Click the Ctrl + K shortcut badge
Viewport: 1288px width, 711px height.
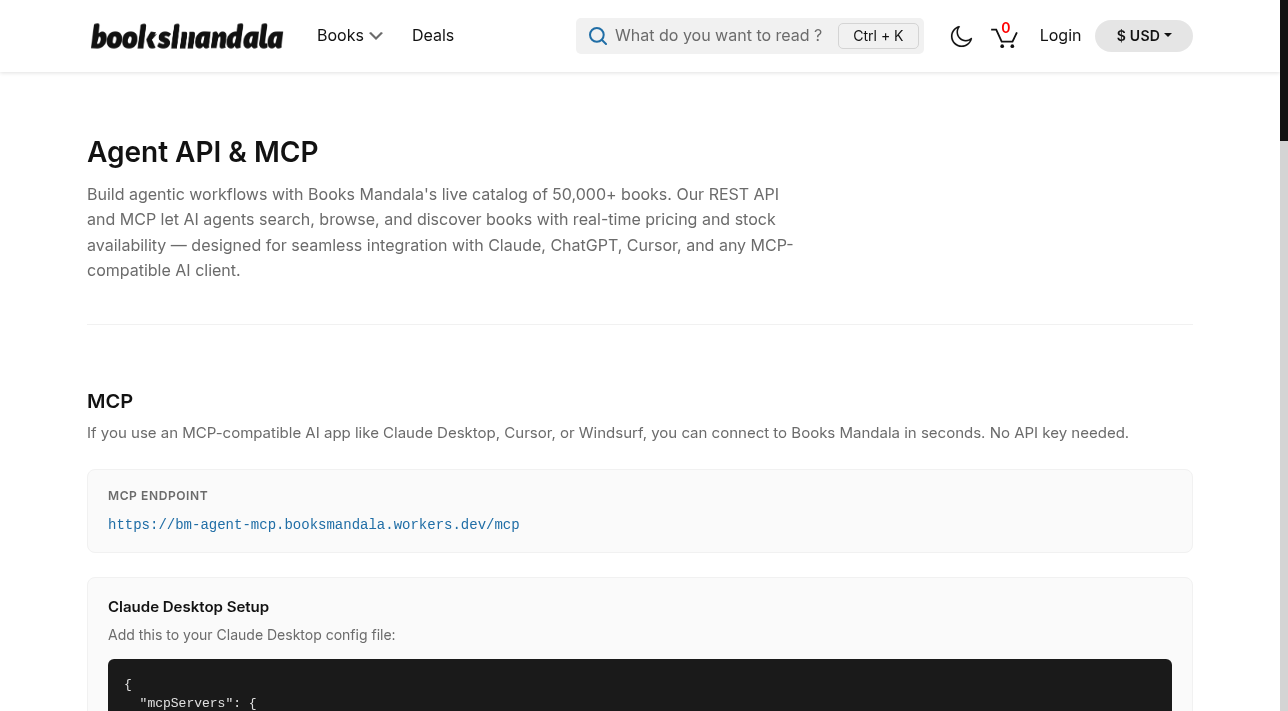[x=878, y=36]
